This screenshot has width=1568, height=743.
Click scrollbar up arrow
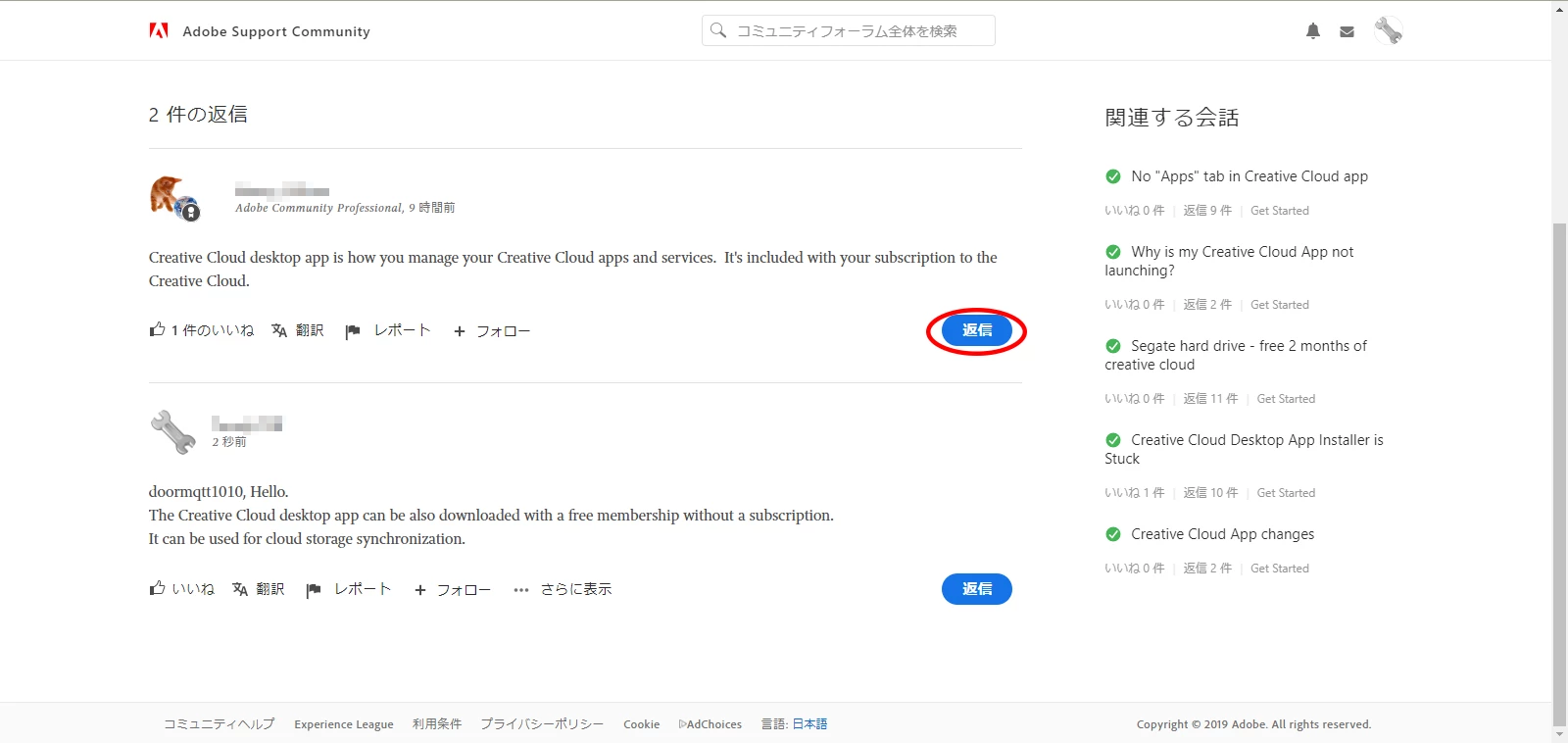[x=1560, y=9]
